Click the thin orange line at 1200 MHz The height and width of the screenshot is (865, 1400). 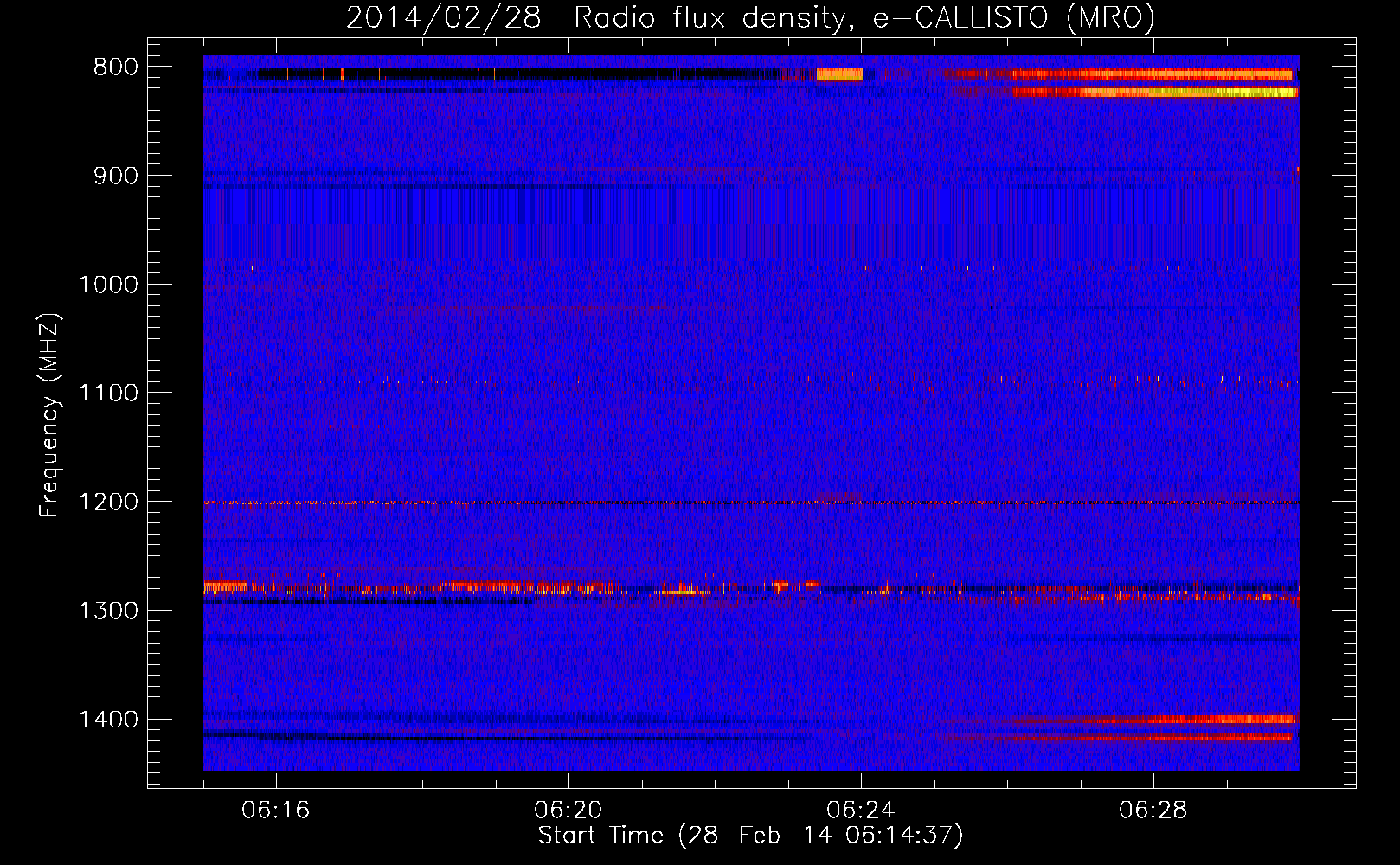(751, 503)
